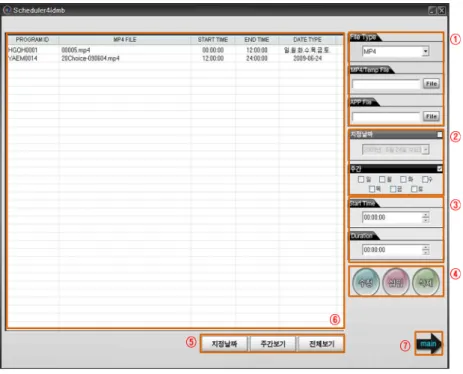
Task: Check the 금 (Friday) checkbox
Action: pyautogui.click(x=393, y=189)
